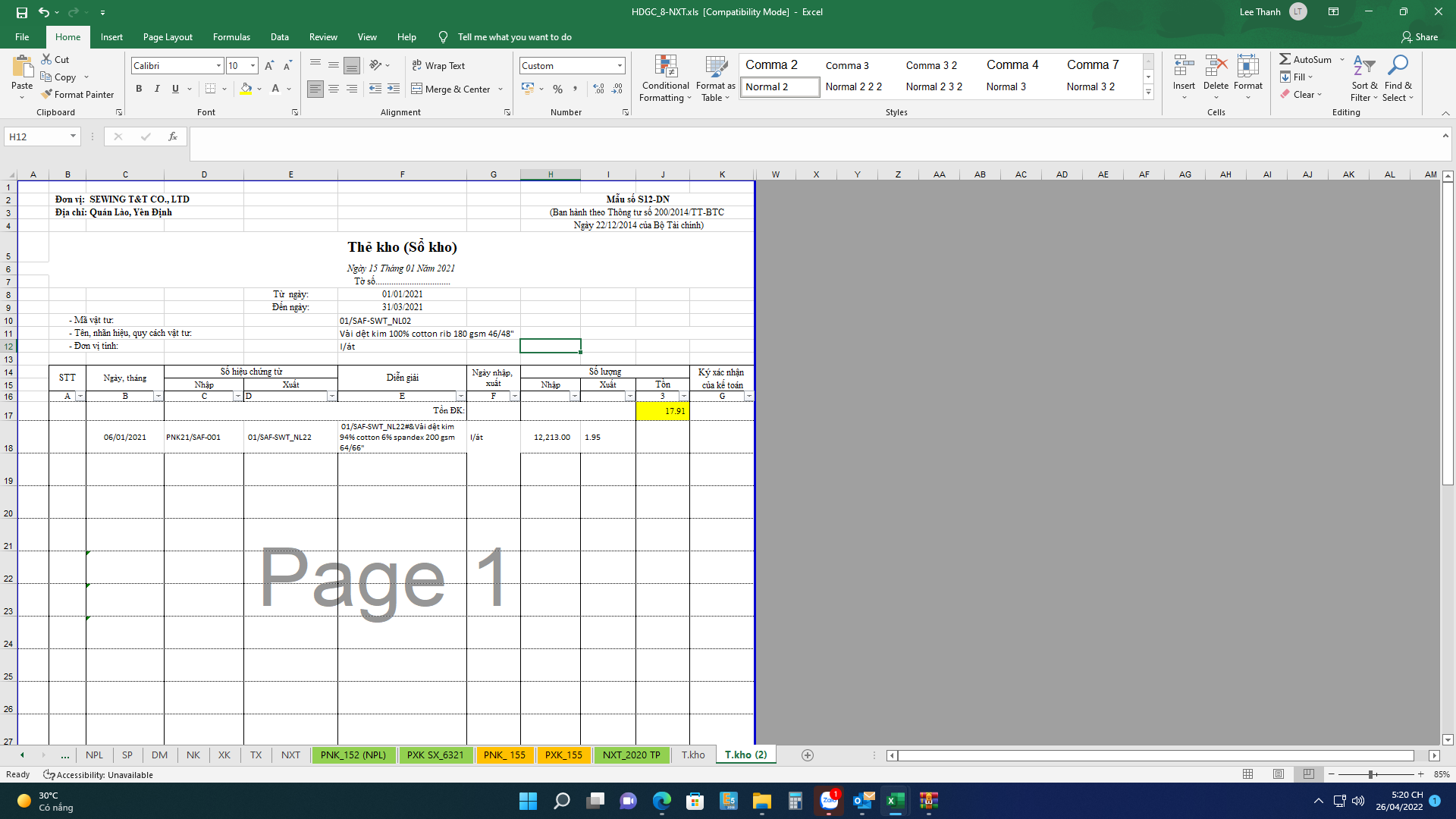The image size is (1456, 819).
Task: Expand the cell Styles gallery
Action: 1148,93
